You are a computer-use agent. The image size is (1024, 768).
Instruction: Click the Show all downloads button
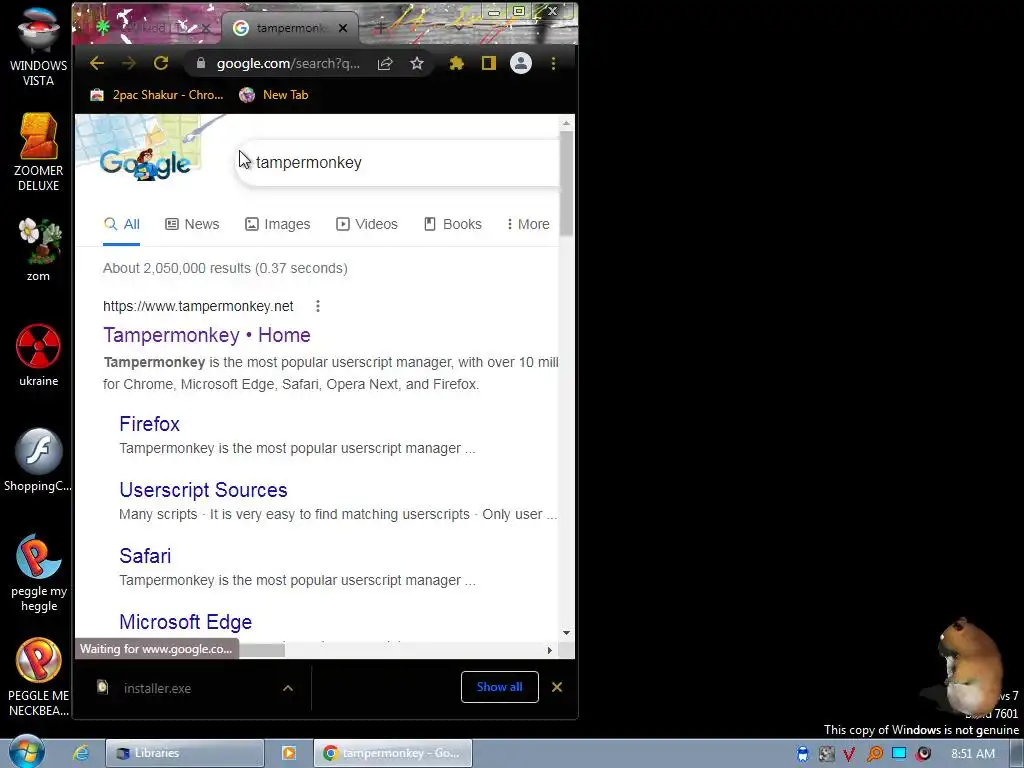pyautogui.click(x=500, y=687)
